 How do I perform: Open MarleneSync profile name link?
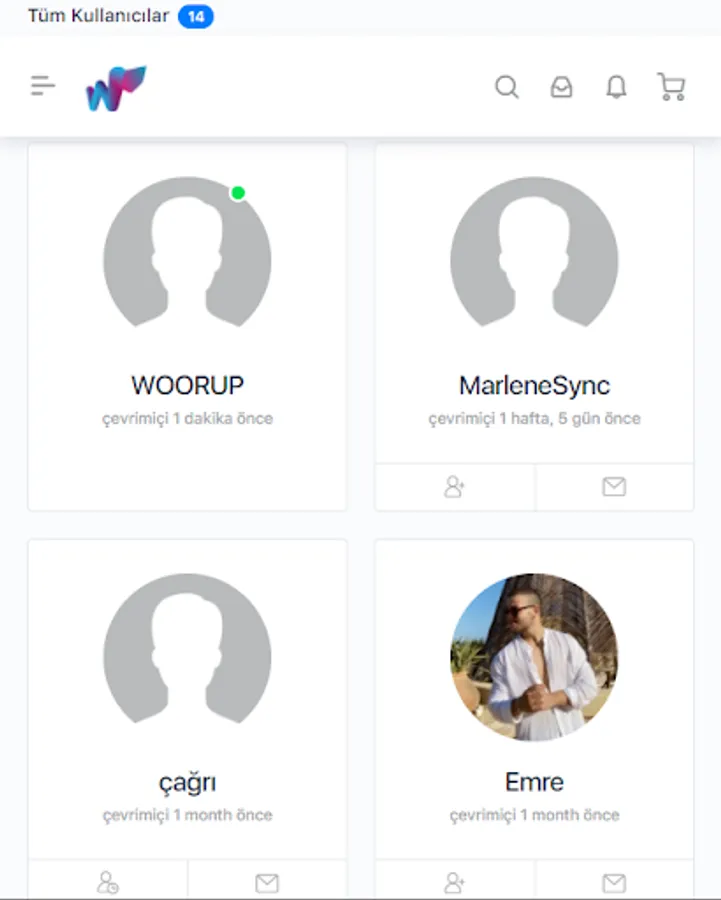[x=534, y=385]
